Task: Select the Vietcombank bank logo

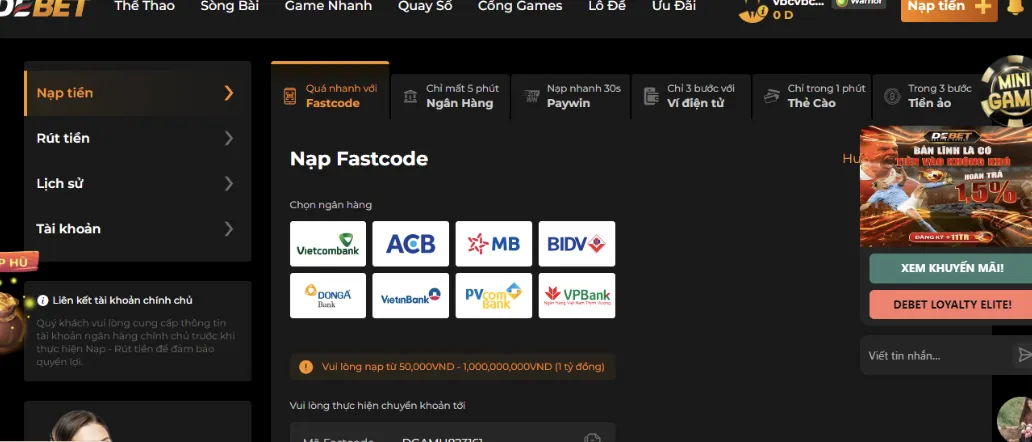Action: coord(328,244)
